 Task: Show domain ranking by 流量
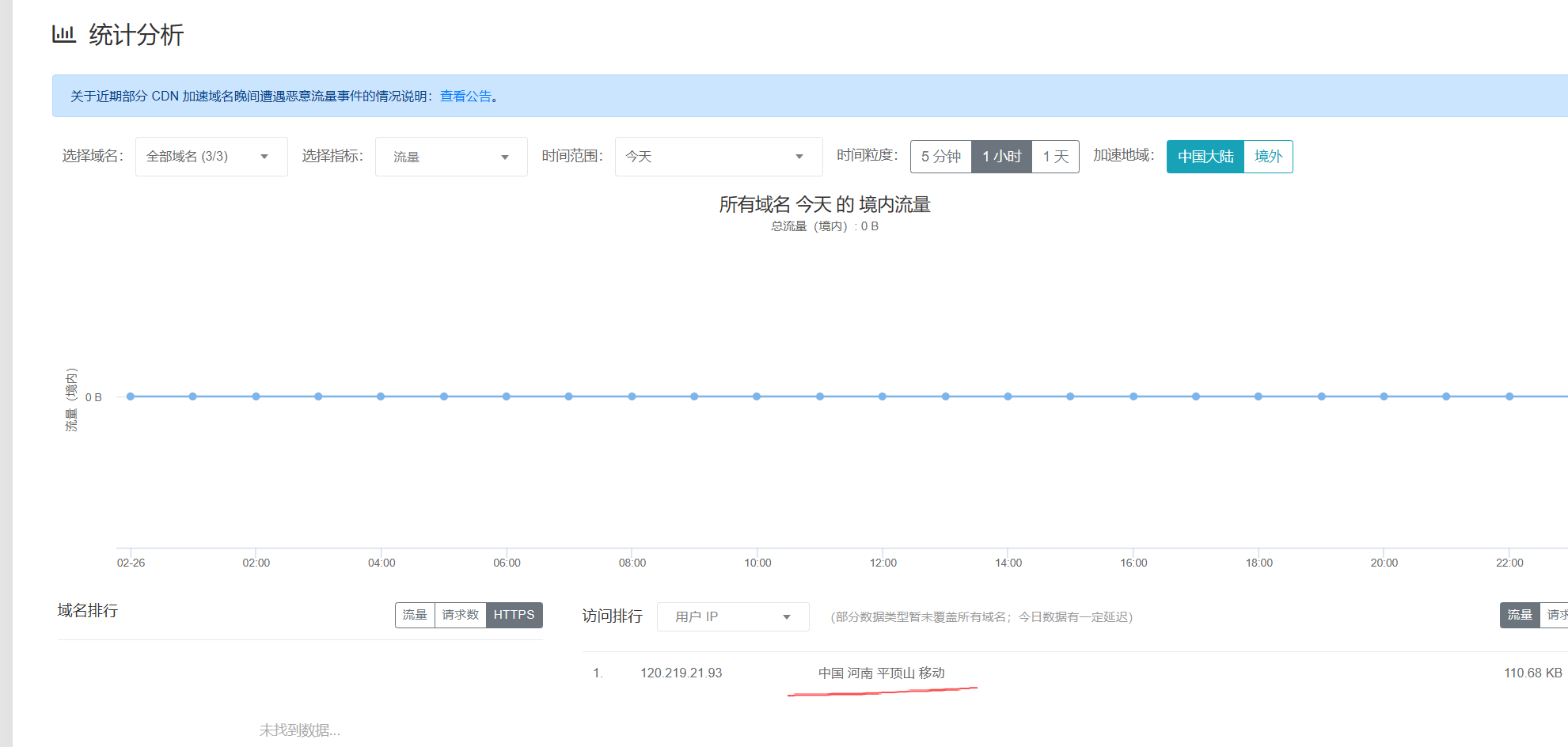415,615
